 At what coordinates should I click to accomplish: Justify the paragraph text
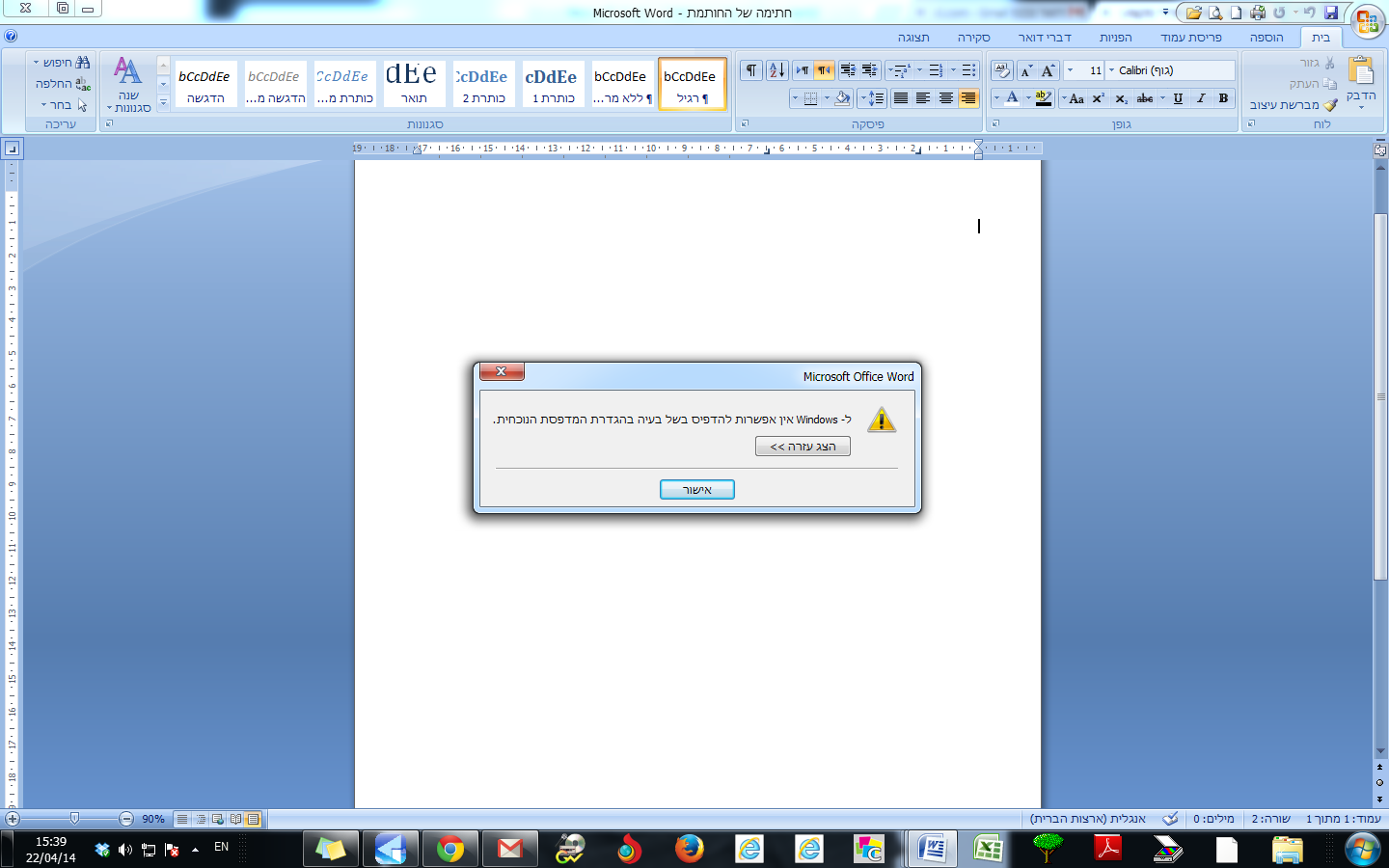[901, 98]
